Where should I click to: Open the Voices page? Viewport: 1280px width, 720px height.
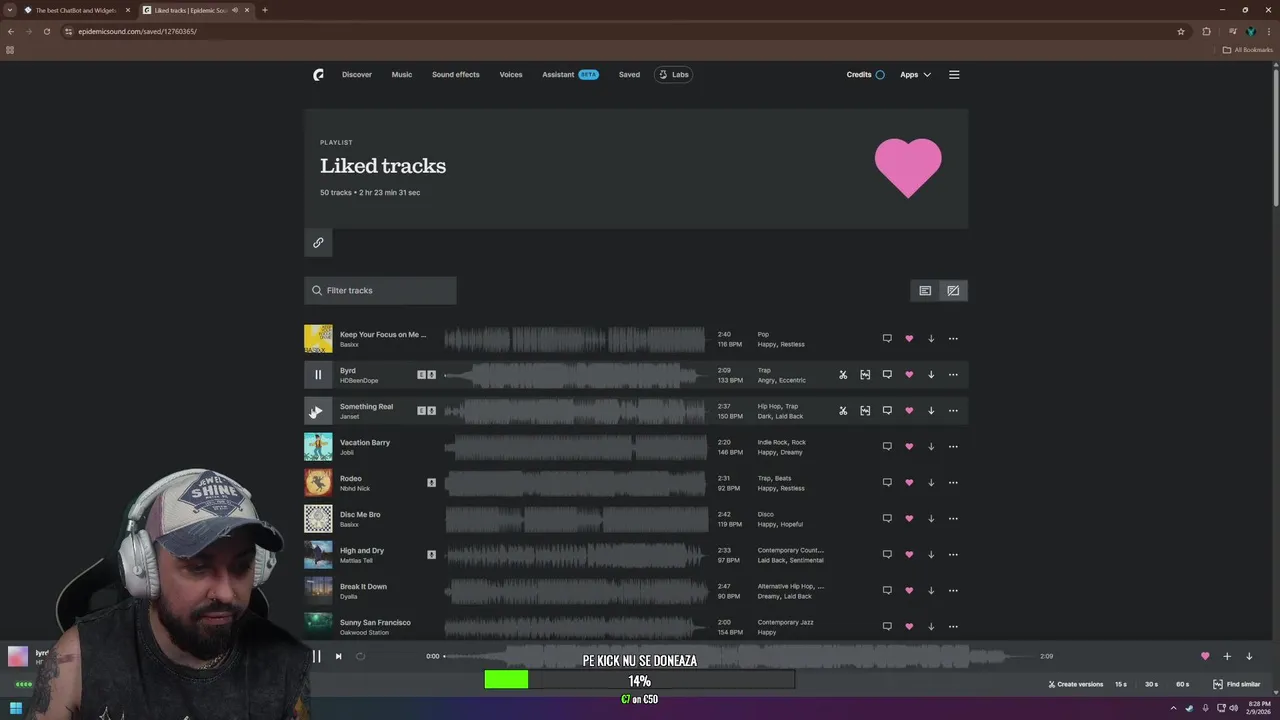tap(511, 75)
